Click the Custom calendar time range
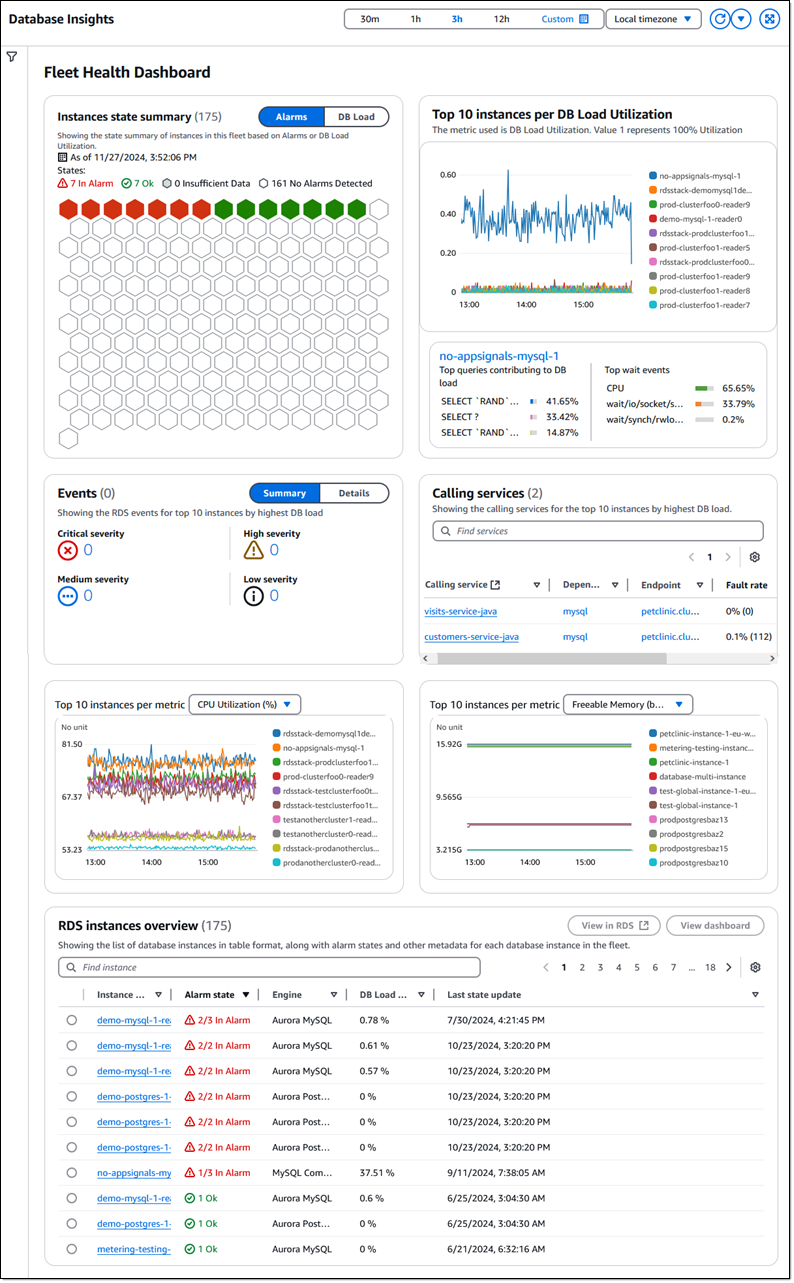Image resolution: width=794 pixels, height=1283 pixels. coord(565,19)
